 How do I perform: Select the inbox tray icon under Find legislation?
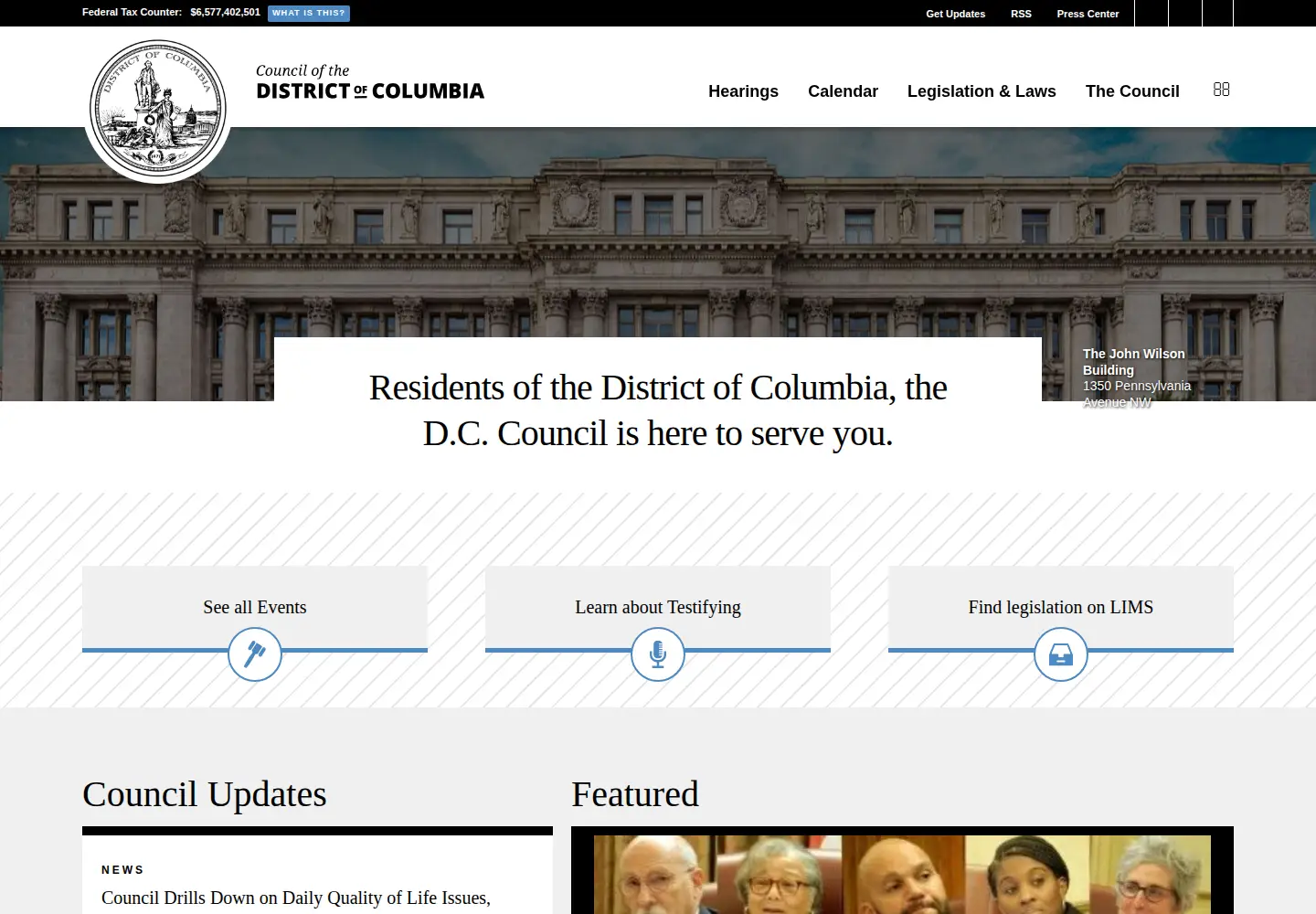coord(1061,654)
